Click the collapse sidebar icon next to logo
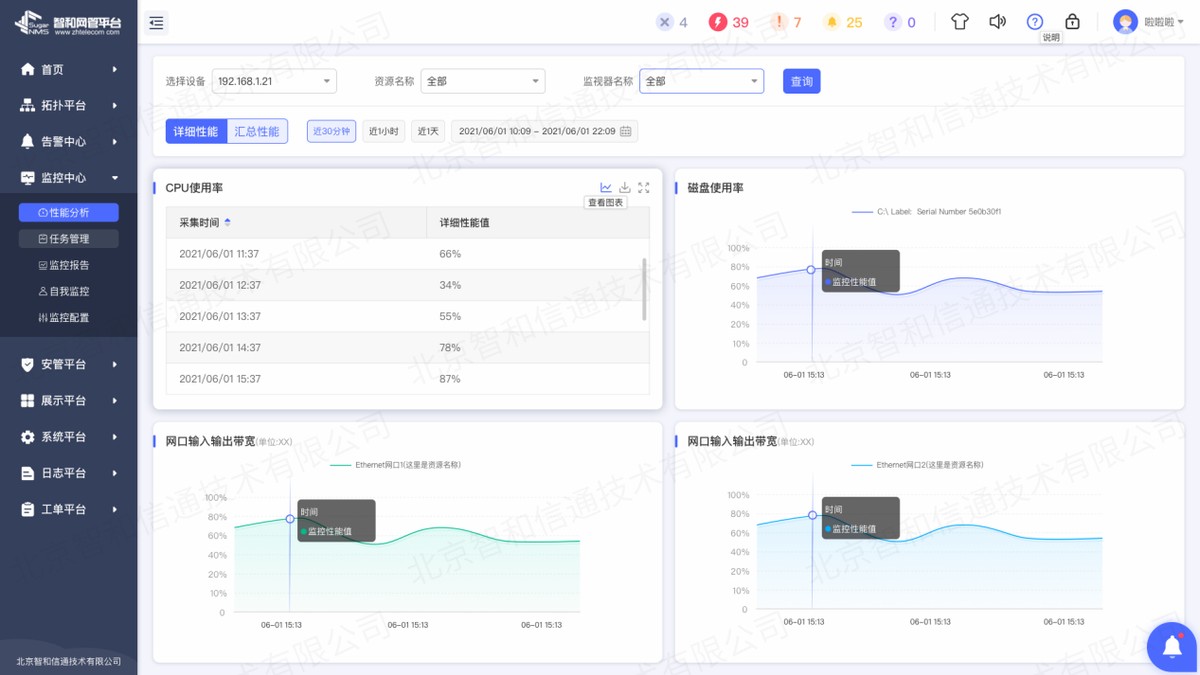This screenshot has height=675, width=1200. (155, 21)
